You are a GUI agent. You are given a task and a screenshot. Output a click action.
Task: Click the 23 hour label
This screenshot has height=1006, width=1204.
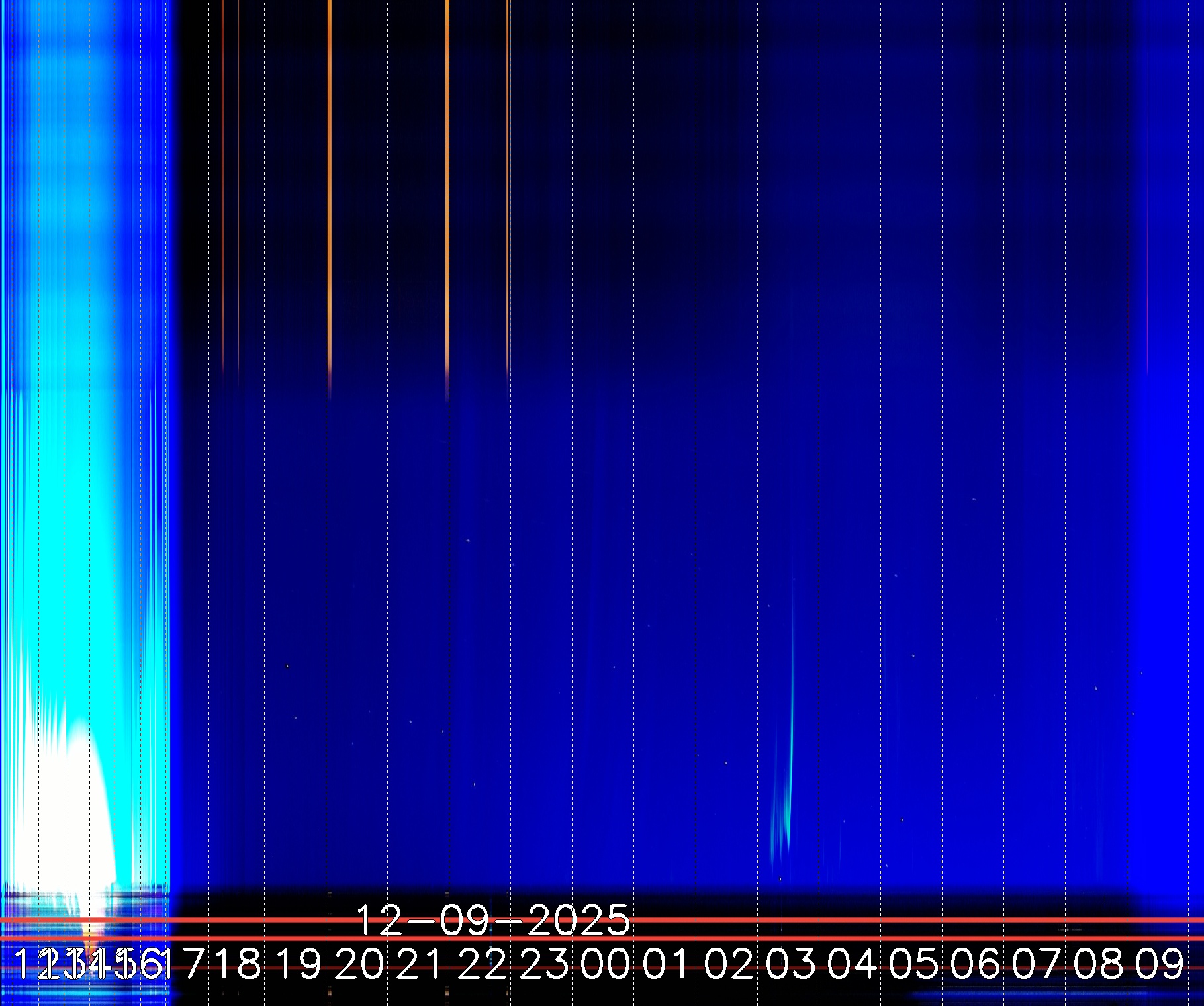pos(544,964)
